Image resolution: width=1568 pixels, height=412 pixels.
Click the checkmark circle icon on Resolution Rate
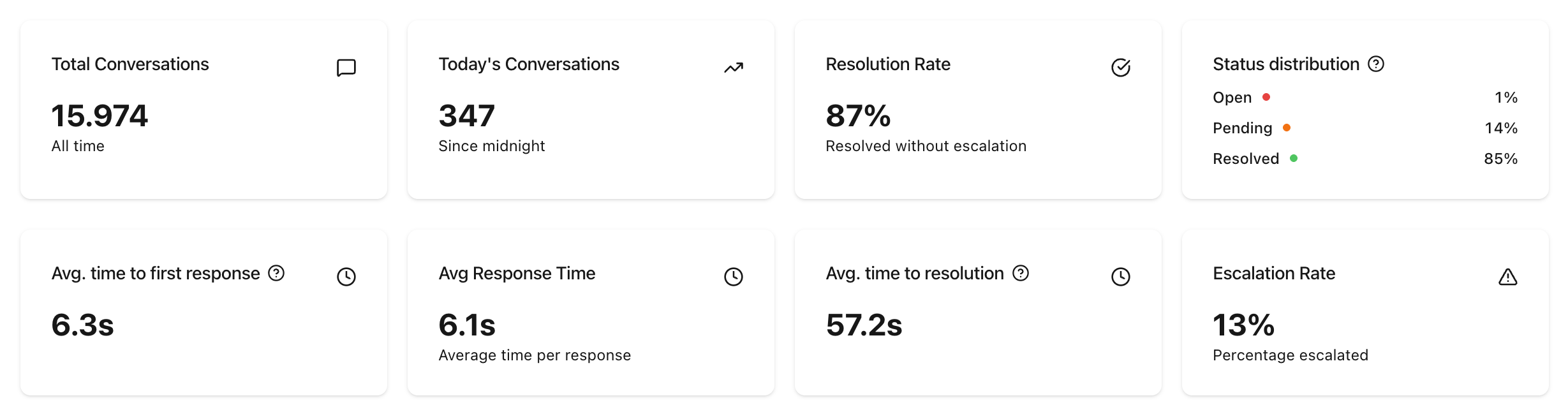[x=1120, y=68]
